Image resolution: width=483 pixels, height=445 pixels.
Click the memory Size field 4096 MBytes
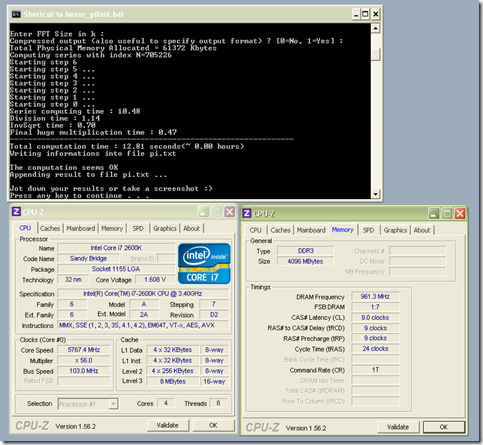coord(305,261)
